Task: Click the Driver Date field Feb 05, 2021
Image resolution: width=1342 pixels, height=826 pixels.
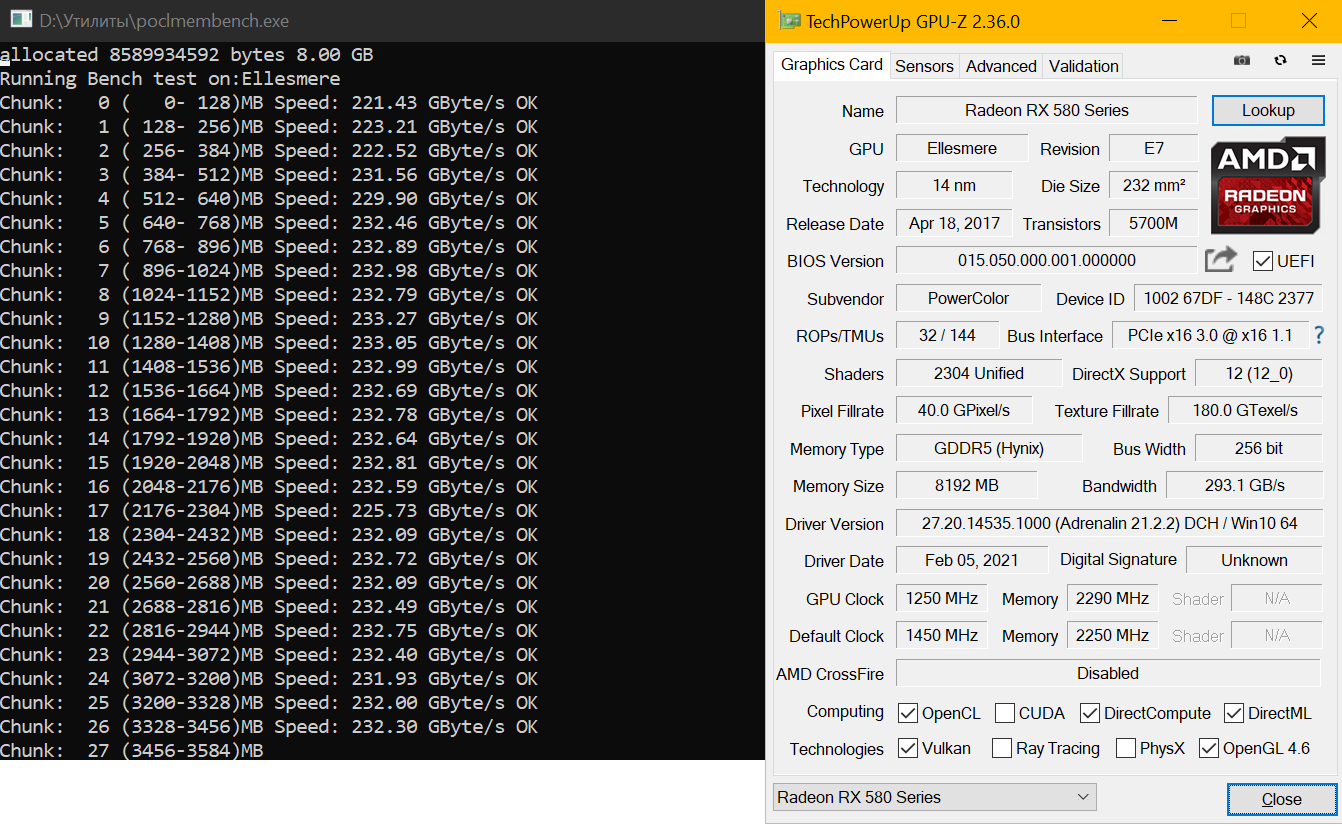Action: (972, 560)
